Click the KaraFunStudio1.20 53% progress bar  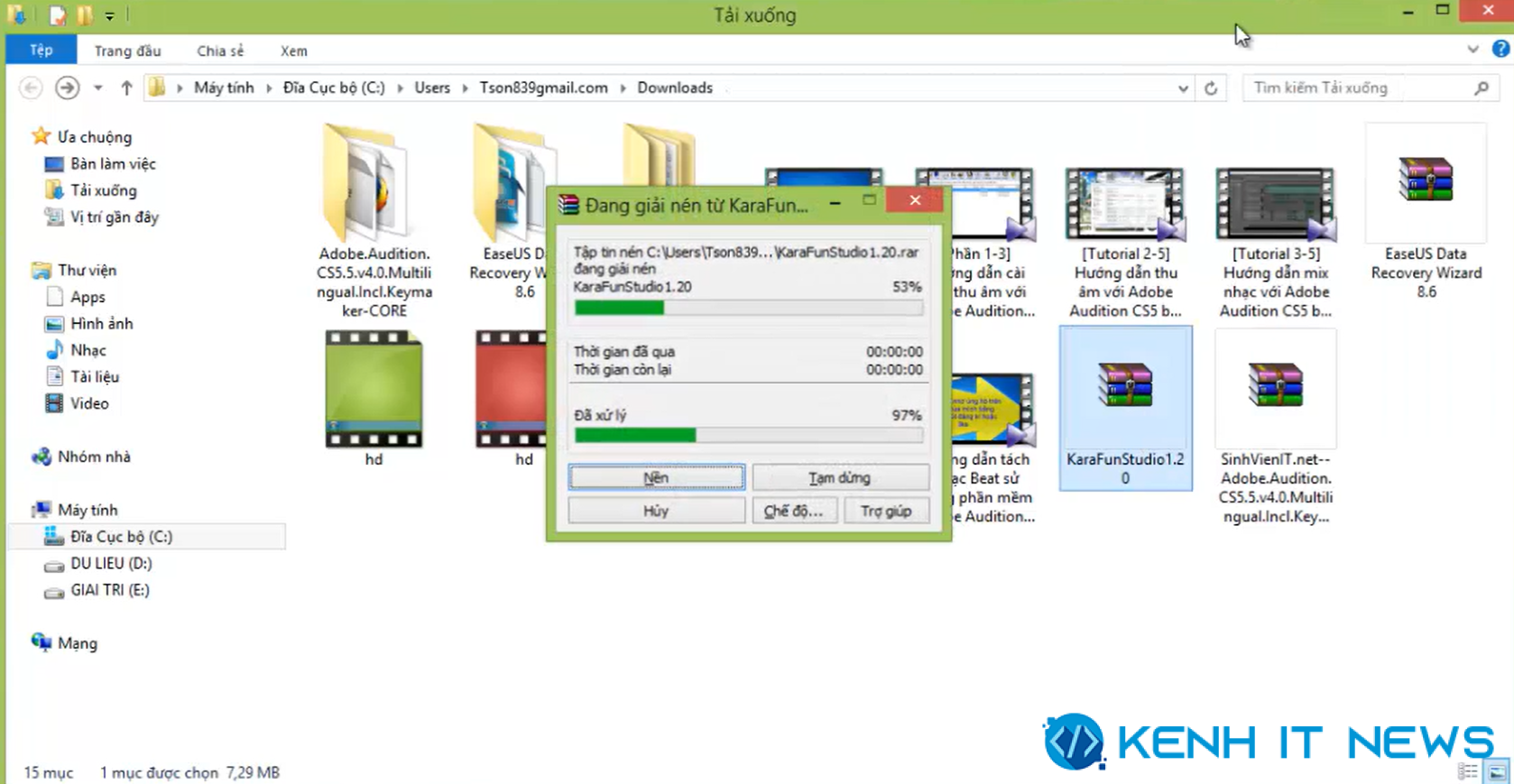click(748, 308)
